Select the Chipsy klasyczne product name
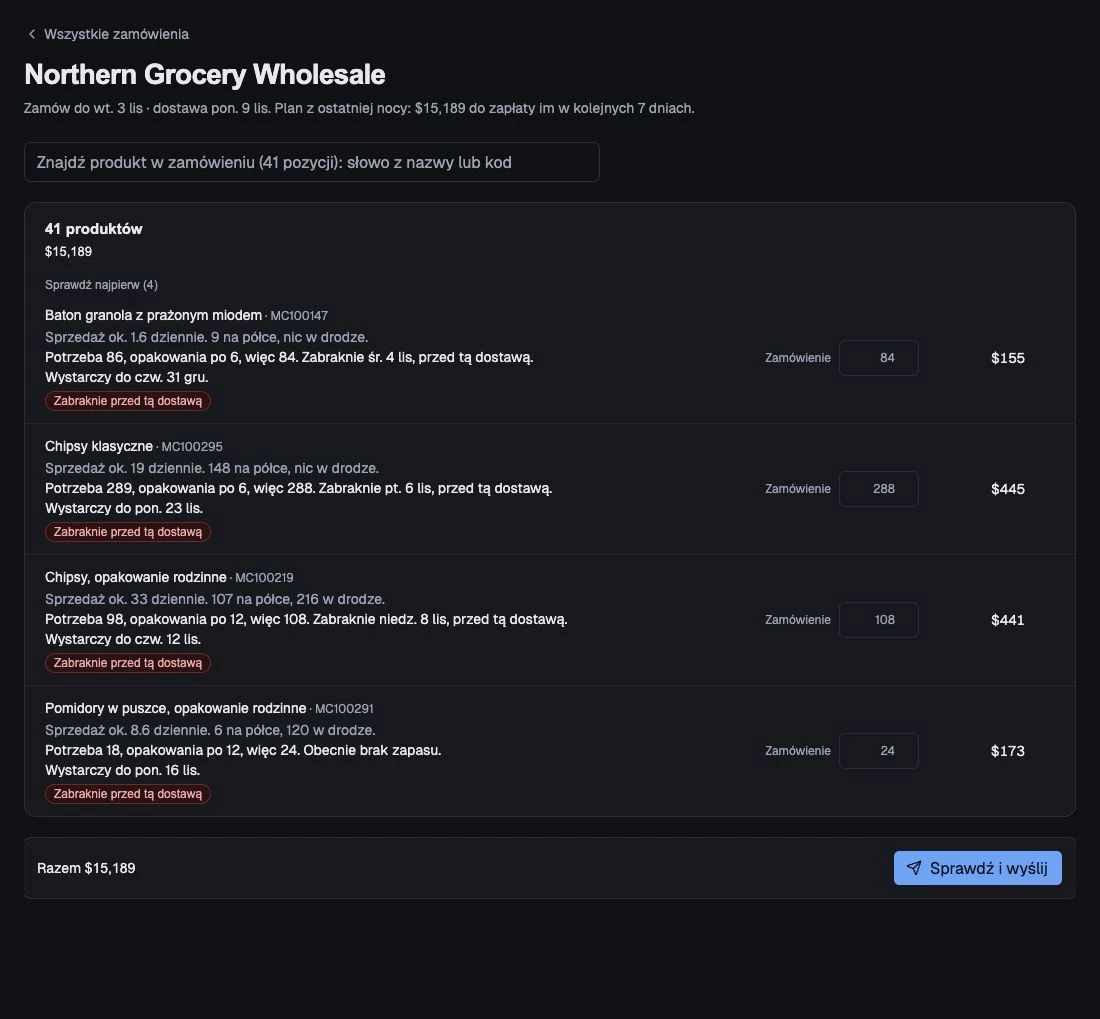This screenshot has height=1019, width=1100. click(x=99, y=447)
